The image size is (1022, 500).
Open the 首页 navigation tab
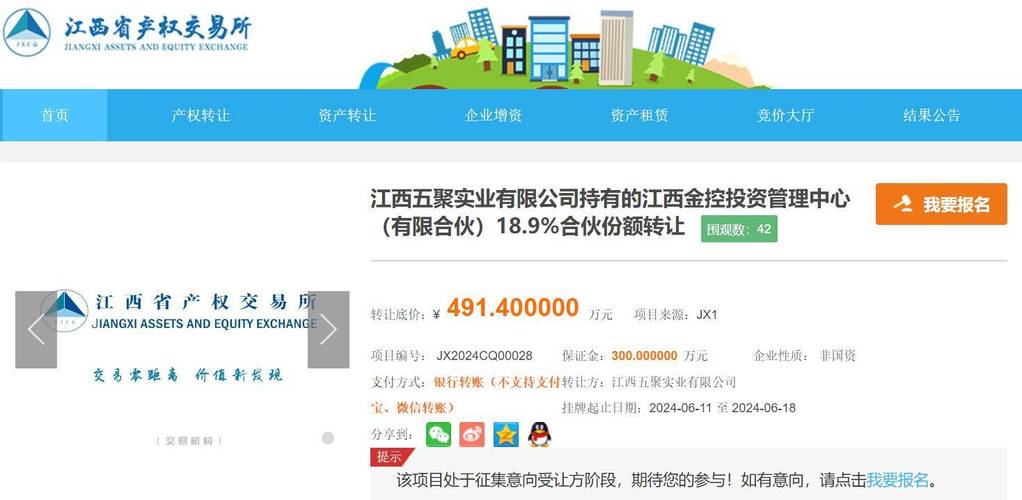click(54, 115)
